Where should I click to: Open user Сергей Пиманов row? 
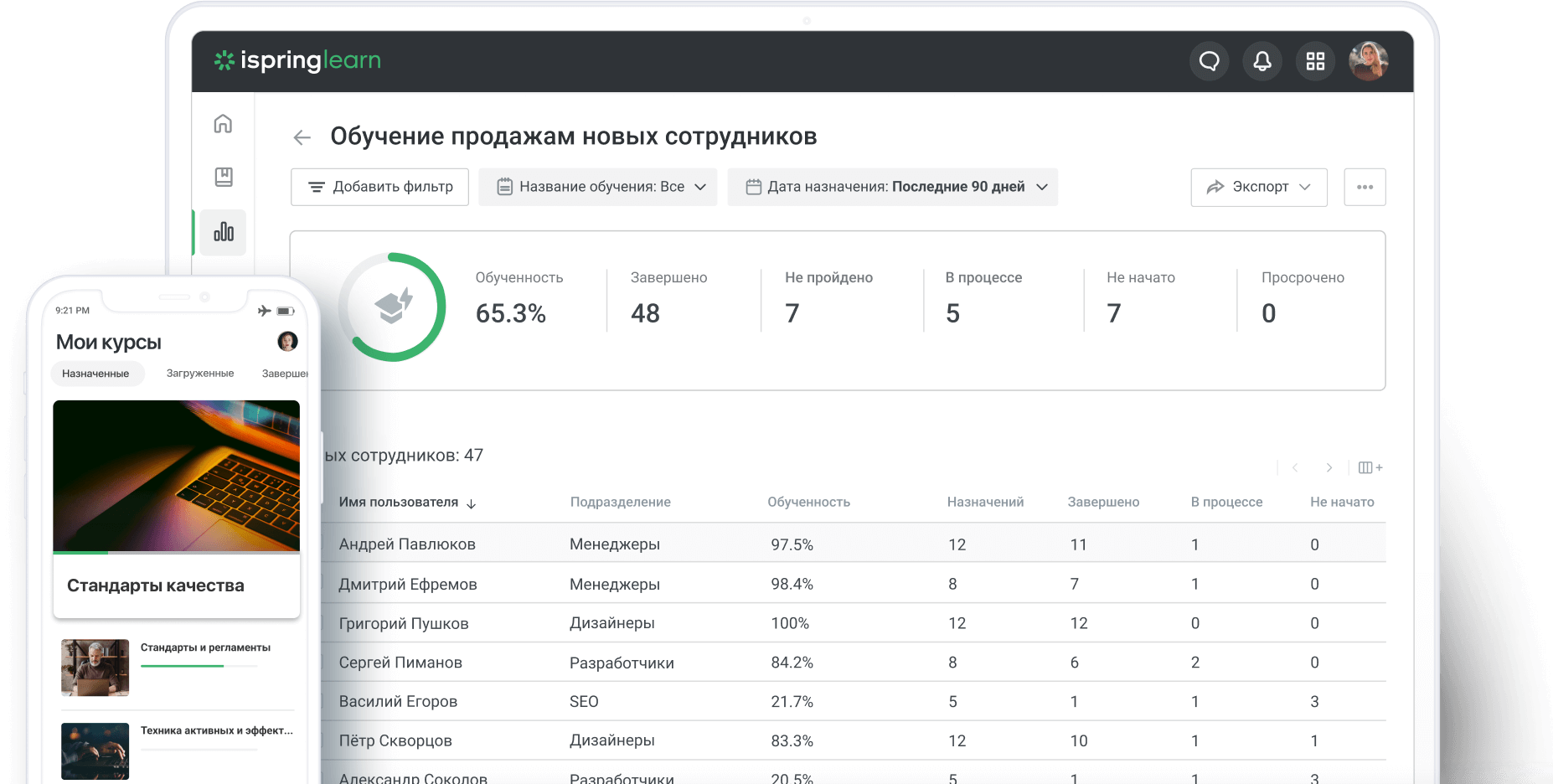[x=853, y=663]
